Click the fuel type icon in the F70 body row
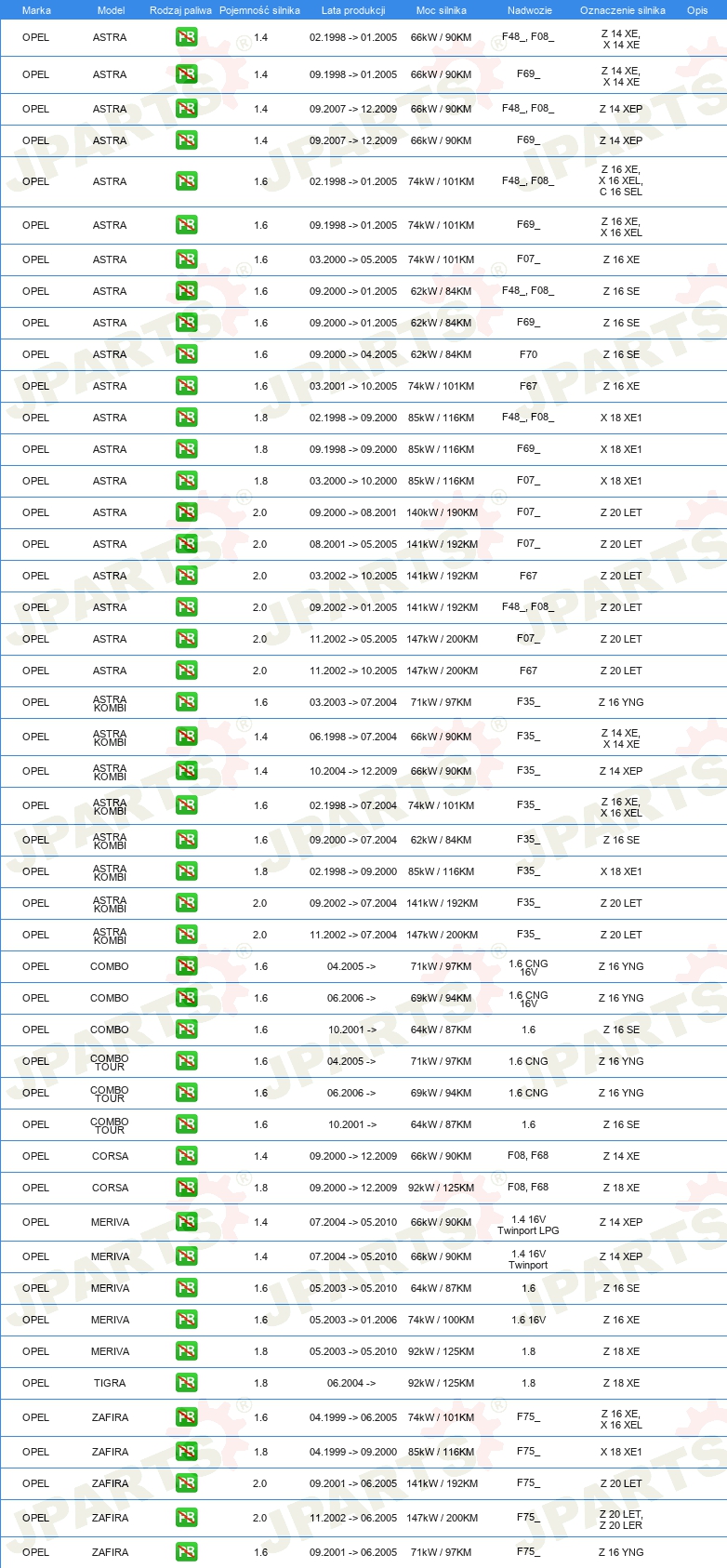The width and height of the screenshot is (727, 1568). [x=186, y=354]
